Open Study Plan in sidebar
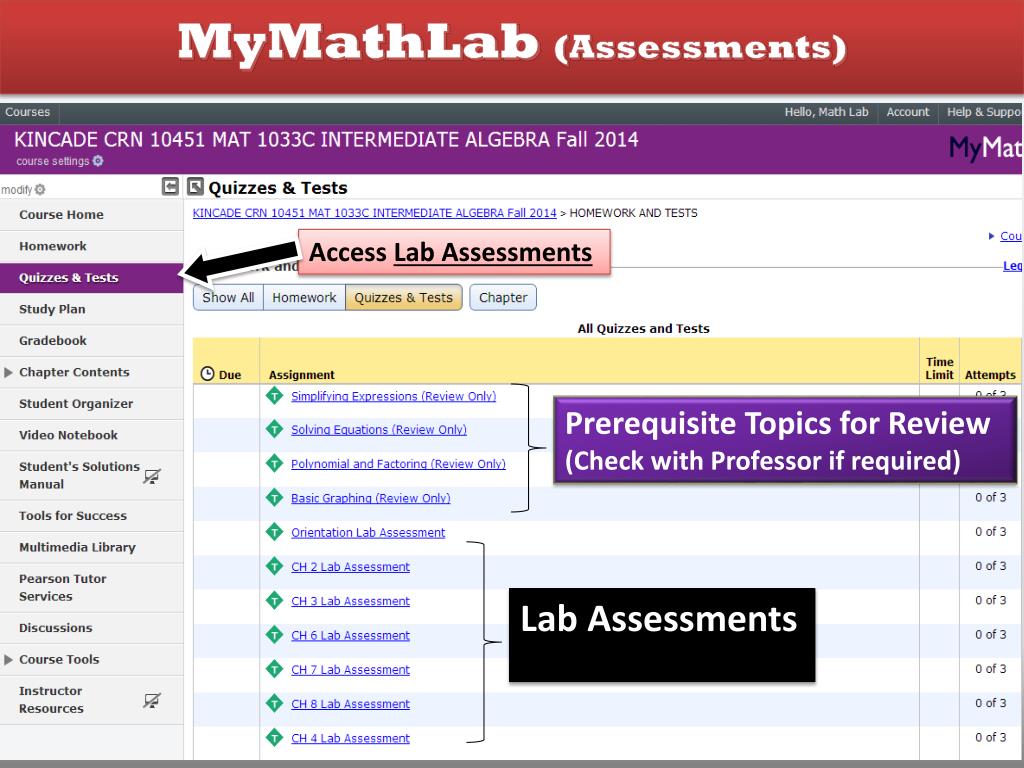The image size is (1024, 768). coord(91,309)
